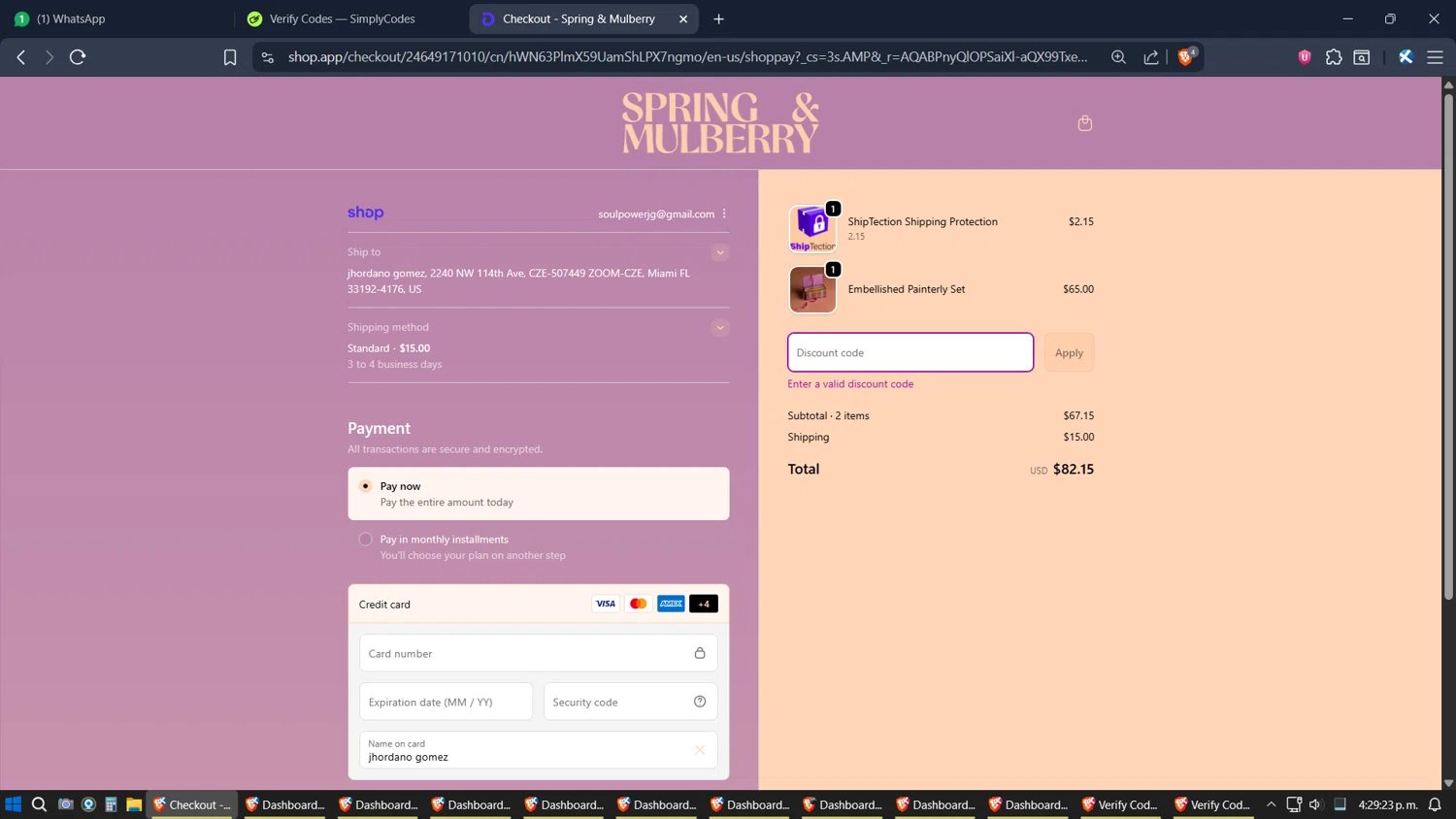1456x819 pixels.
Task: Click the Shop Pay logo
Action: (x=366, y=213)
